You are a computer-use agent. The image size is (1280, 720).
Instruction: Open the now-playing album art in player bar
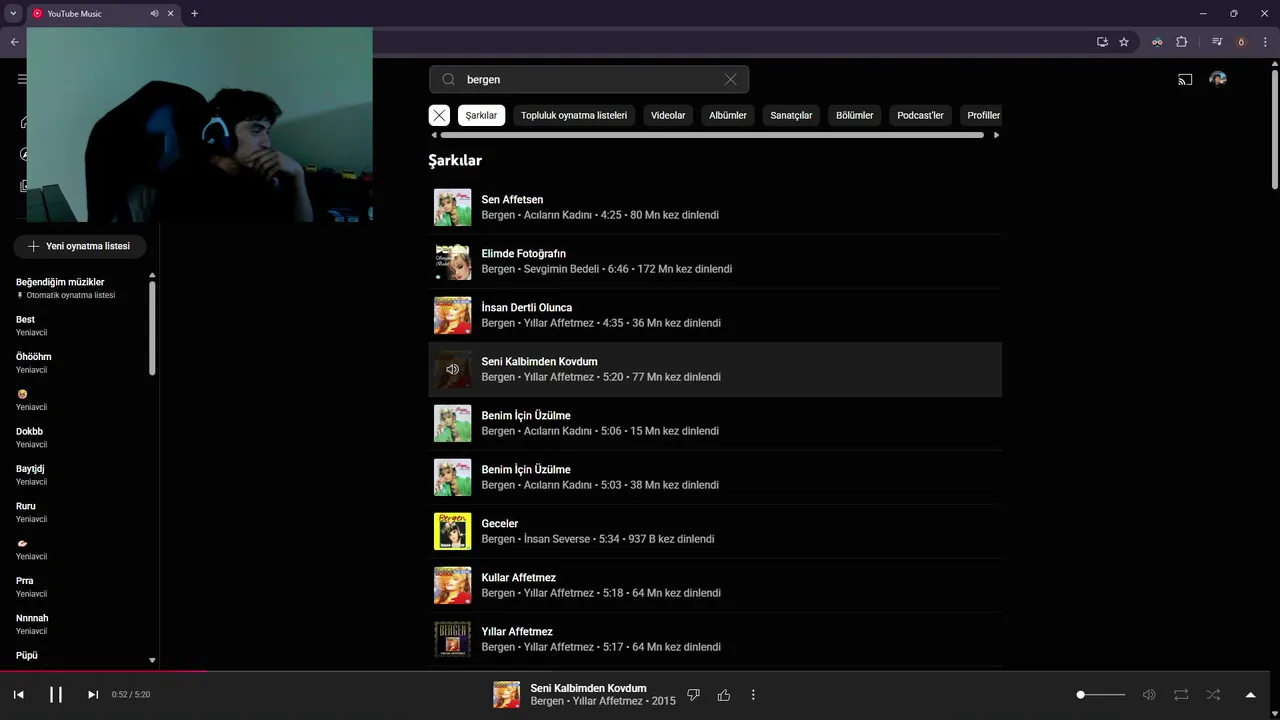coord(506,694)
